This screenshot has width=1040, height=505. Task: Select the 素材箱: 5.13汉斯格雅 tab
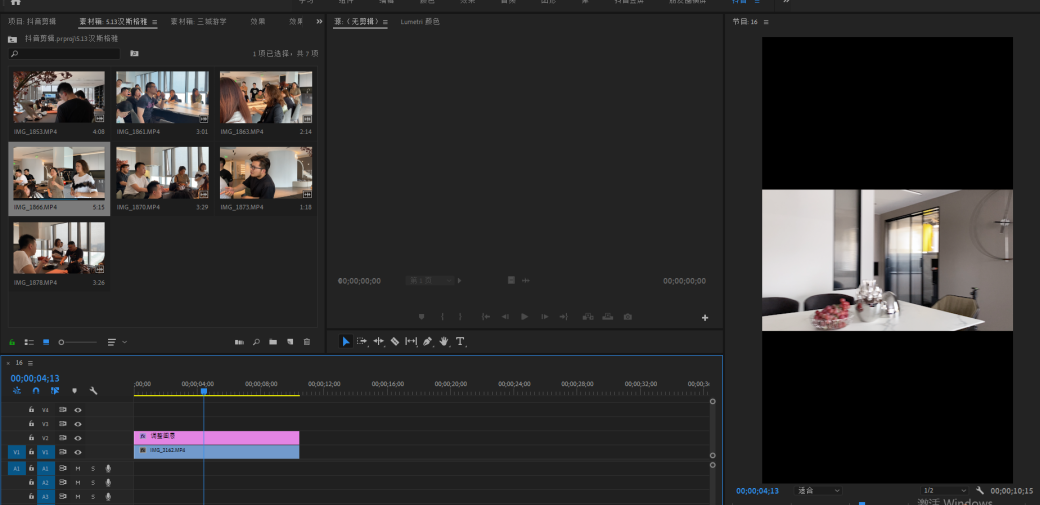114,21
